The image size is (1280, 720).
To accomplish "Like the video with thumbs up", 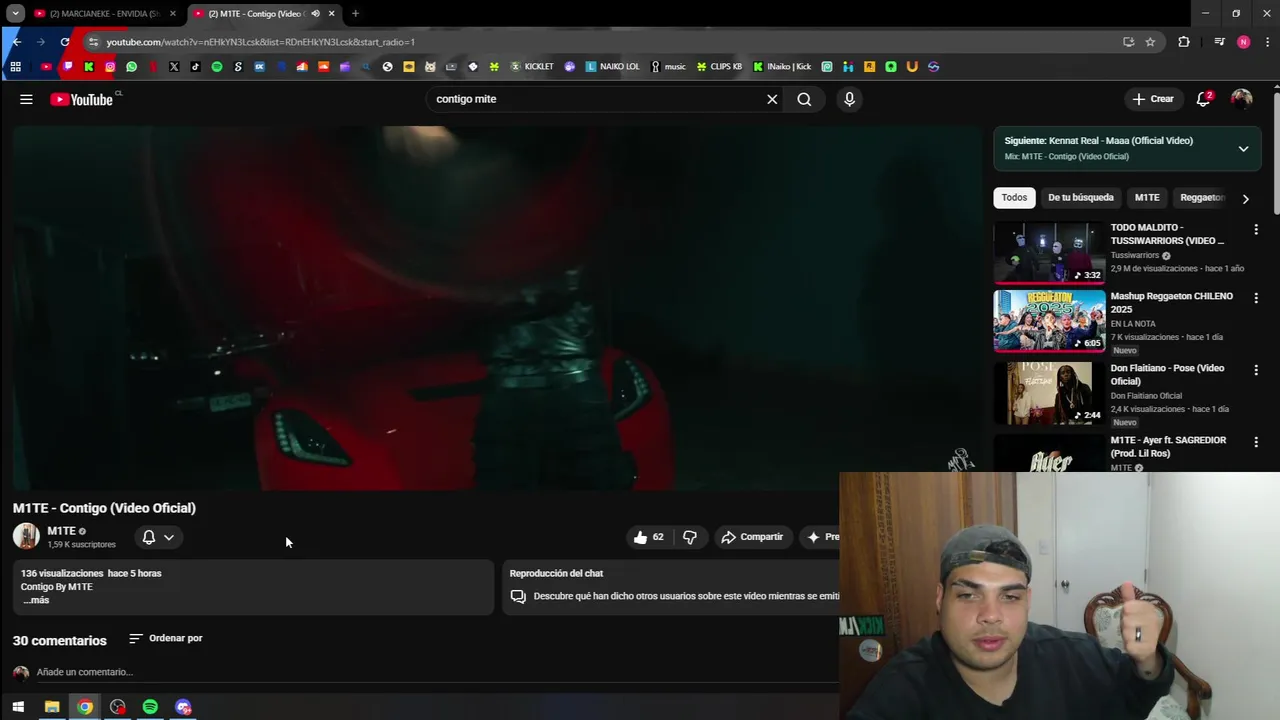I will [x=648, y=537].
